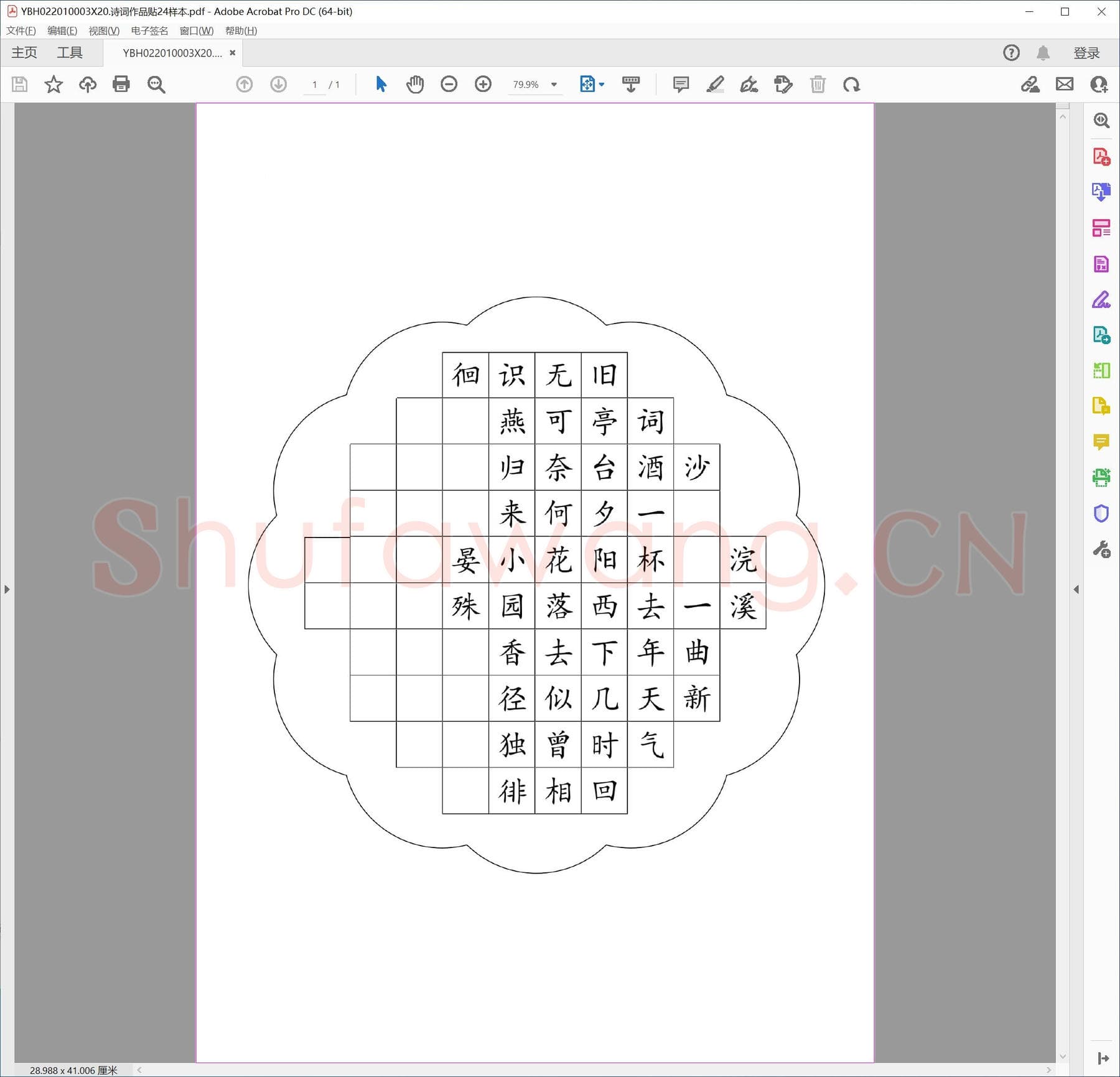The width and height of the screenshot is (1120, 1077).
Task: Open the purple PDF form side tool
Action: [x=1101, y=264]
